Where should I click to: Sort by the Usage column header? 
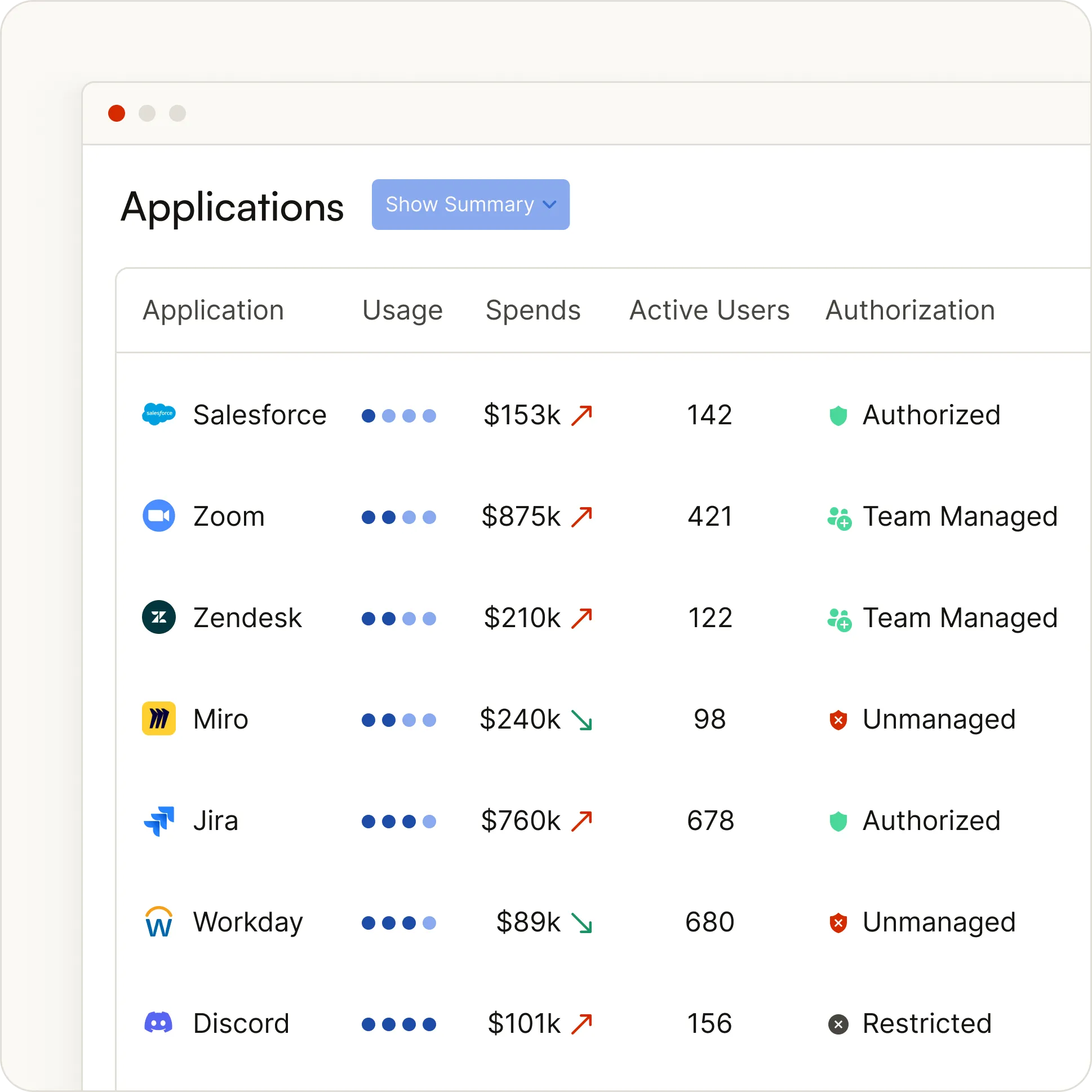402,310
